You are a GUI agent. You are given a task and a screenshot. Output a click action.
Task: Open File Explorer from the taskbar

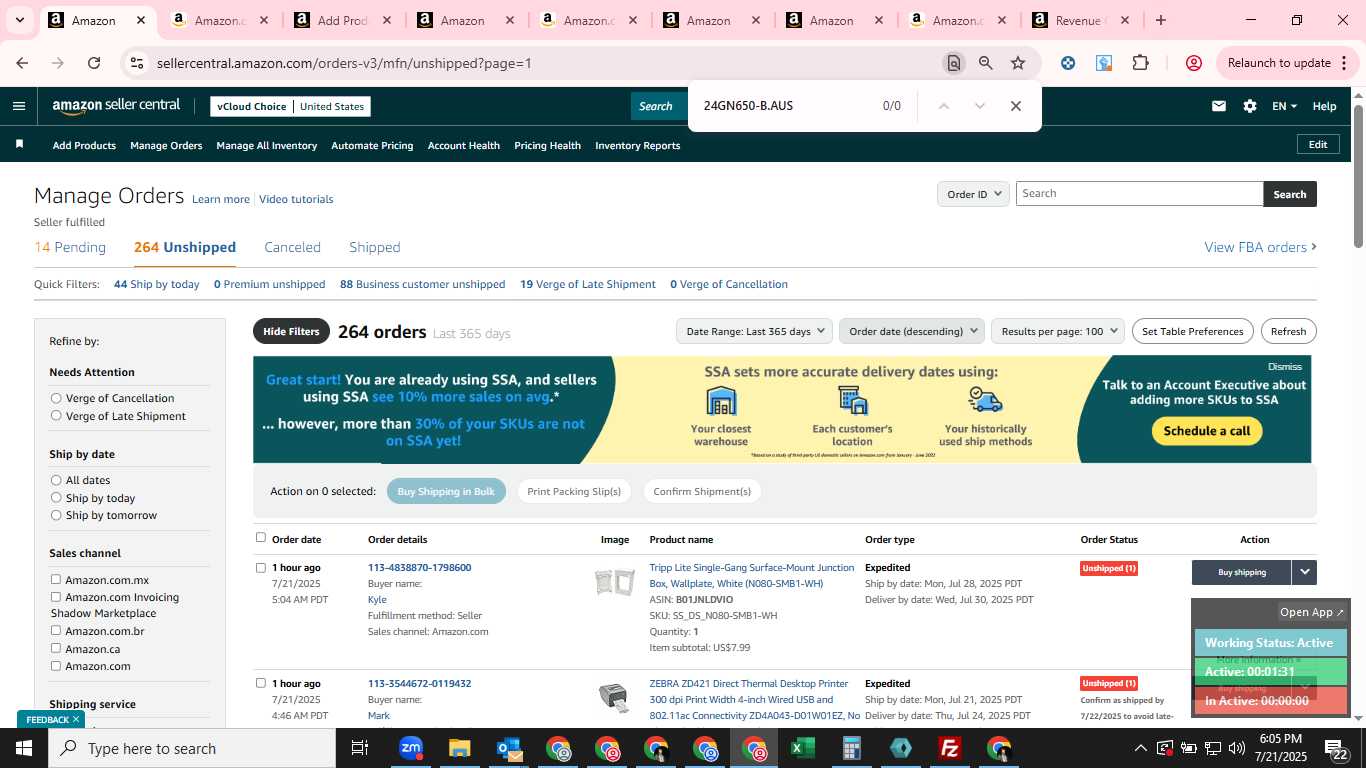point(459,748)
